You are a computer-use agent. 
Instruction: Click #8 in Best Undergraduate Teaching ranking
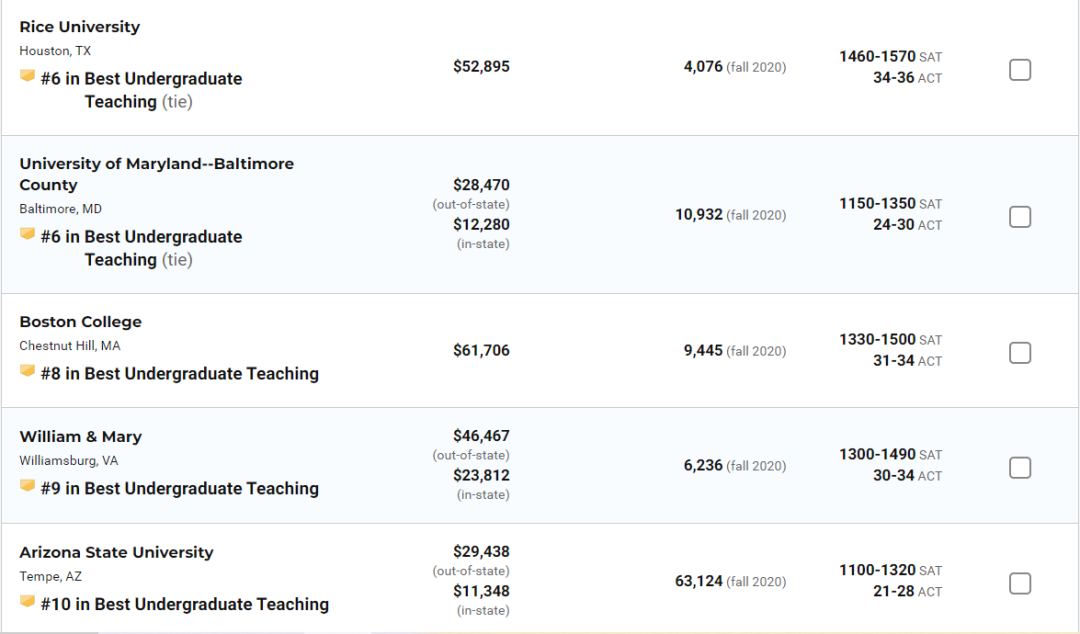[x=180, y=374]
